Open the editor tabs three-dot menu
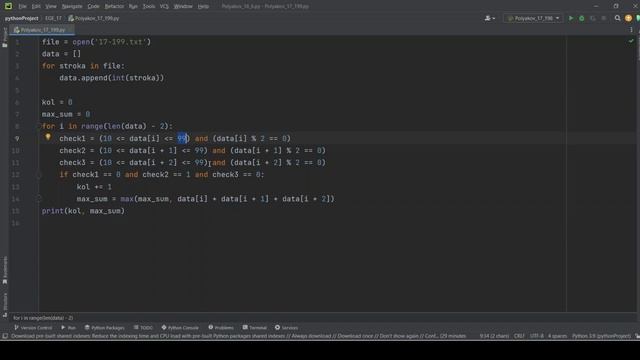 (x=631, y=30)
